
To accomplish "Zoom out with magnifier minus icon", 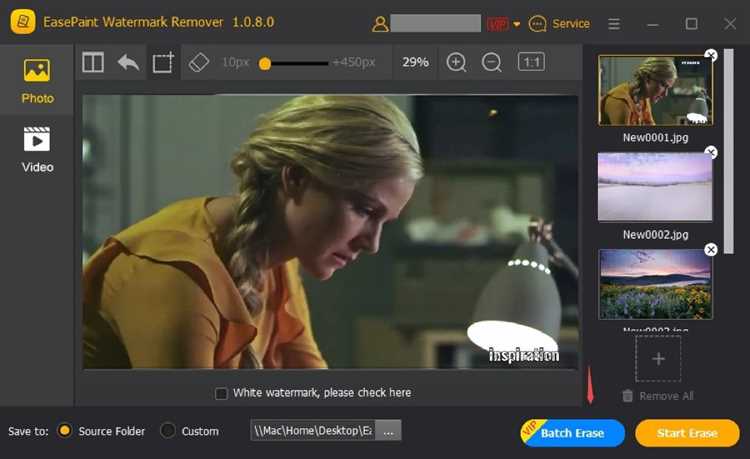I will click(x=492, y=62).
